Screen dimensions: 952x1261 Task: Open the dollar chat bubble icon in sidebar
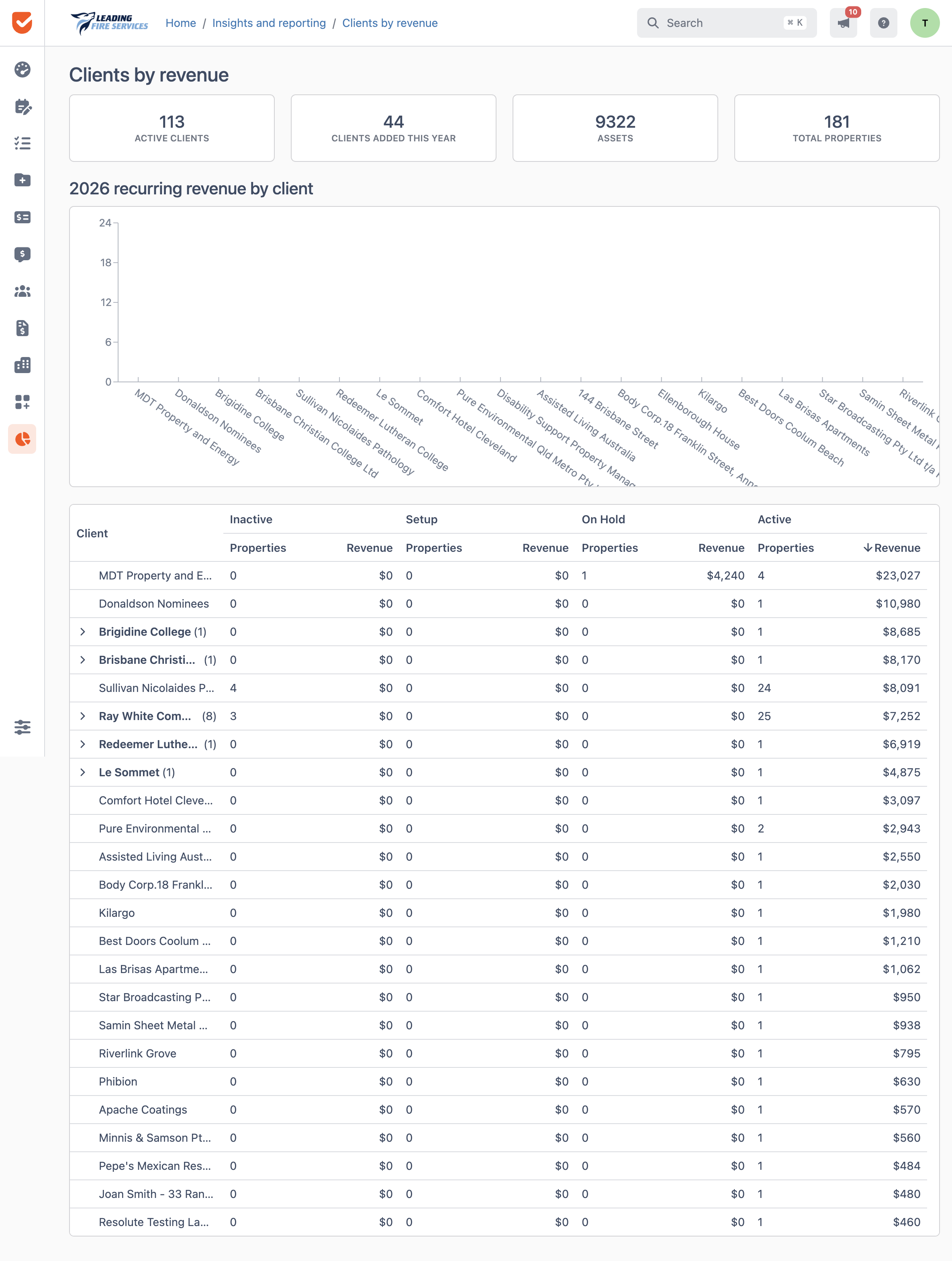click(22, 254)
